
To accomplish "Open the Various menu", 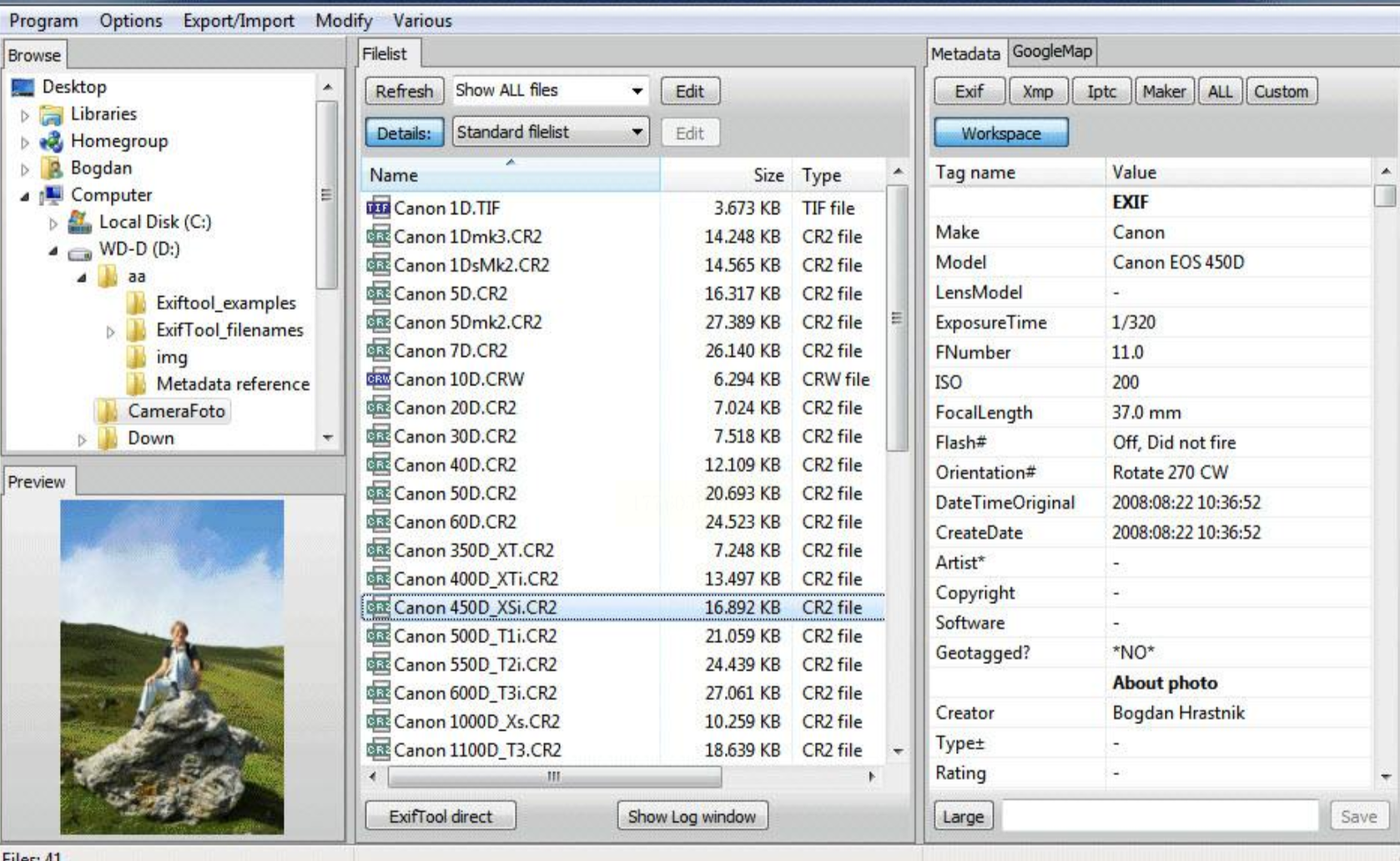I will click(x=422, y=21).
